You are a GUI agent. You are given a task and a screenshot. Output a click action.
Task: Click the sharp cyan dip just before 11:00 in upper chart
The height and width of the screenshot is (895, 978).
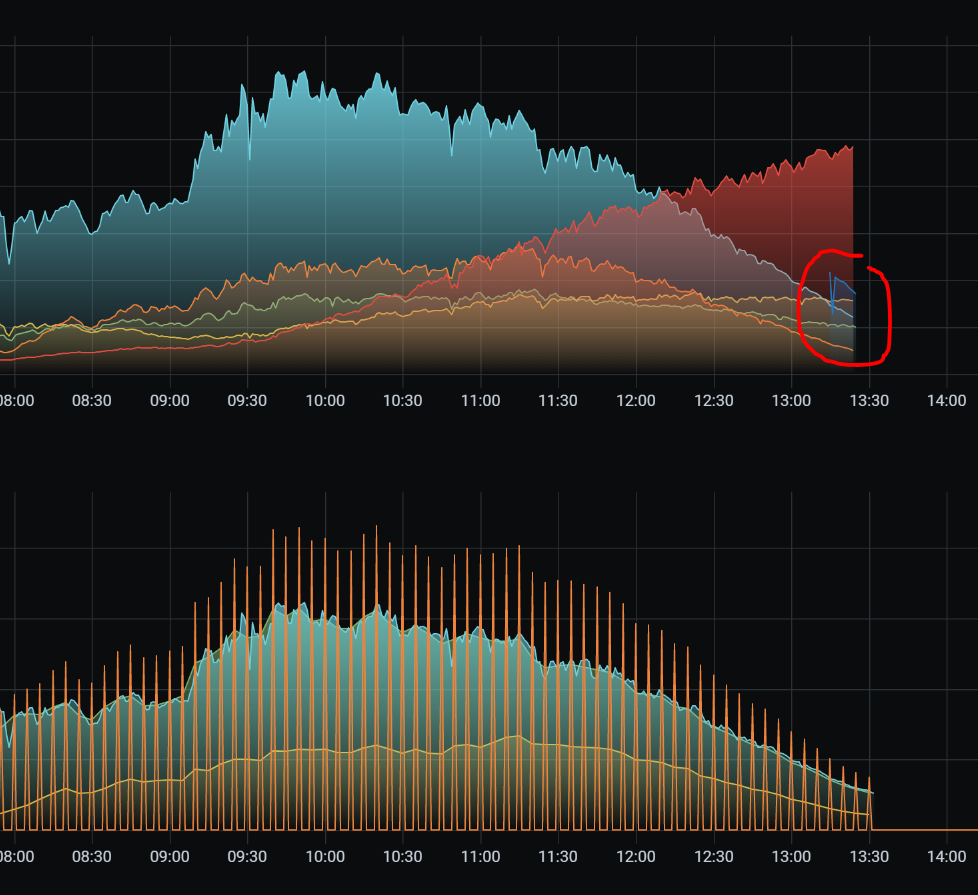(452, 156)
